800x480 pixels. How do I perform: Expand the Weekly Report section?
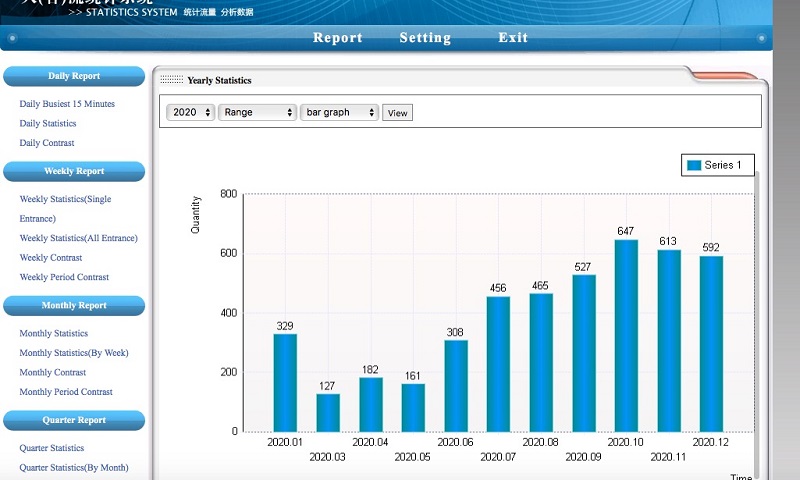74,171
